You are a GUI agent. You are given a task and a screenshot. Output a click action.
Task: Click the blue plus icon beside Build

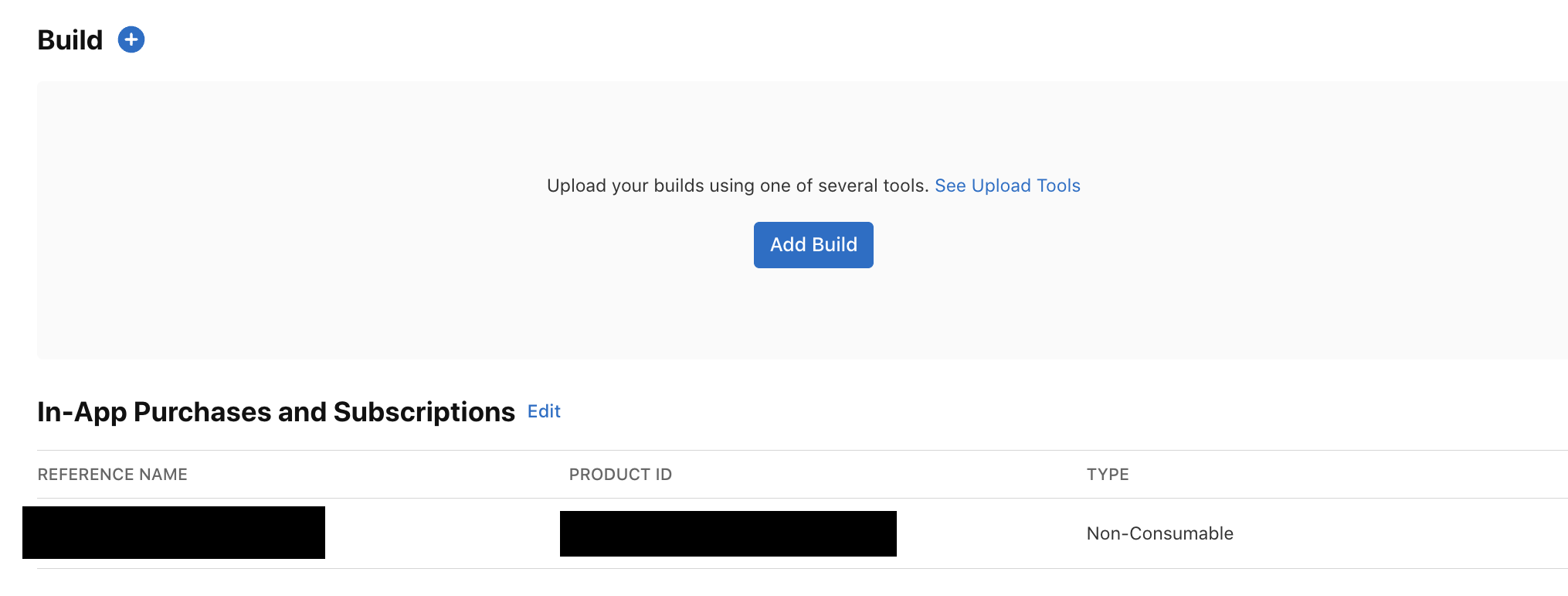pyautogui.click(x=131, y=39)
